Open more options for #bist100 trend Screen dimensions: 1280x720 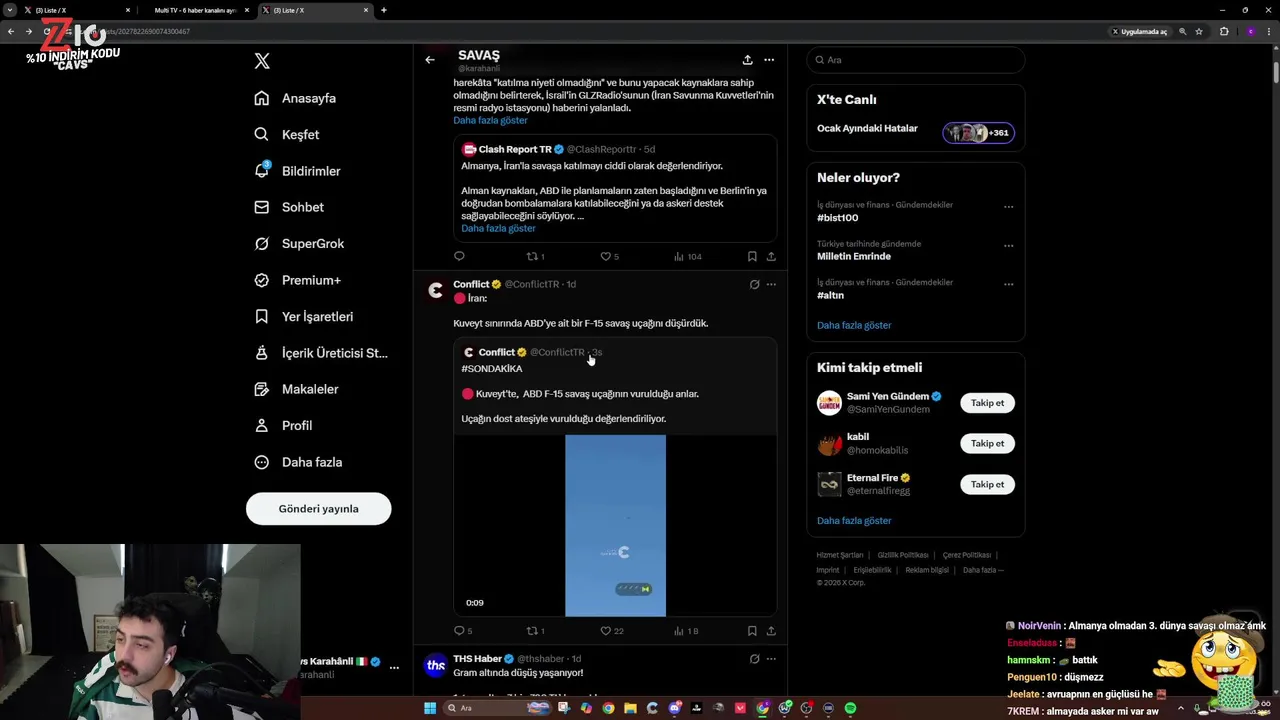(1008, 207)
